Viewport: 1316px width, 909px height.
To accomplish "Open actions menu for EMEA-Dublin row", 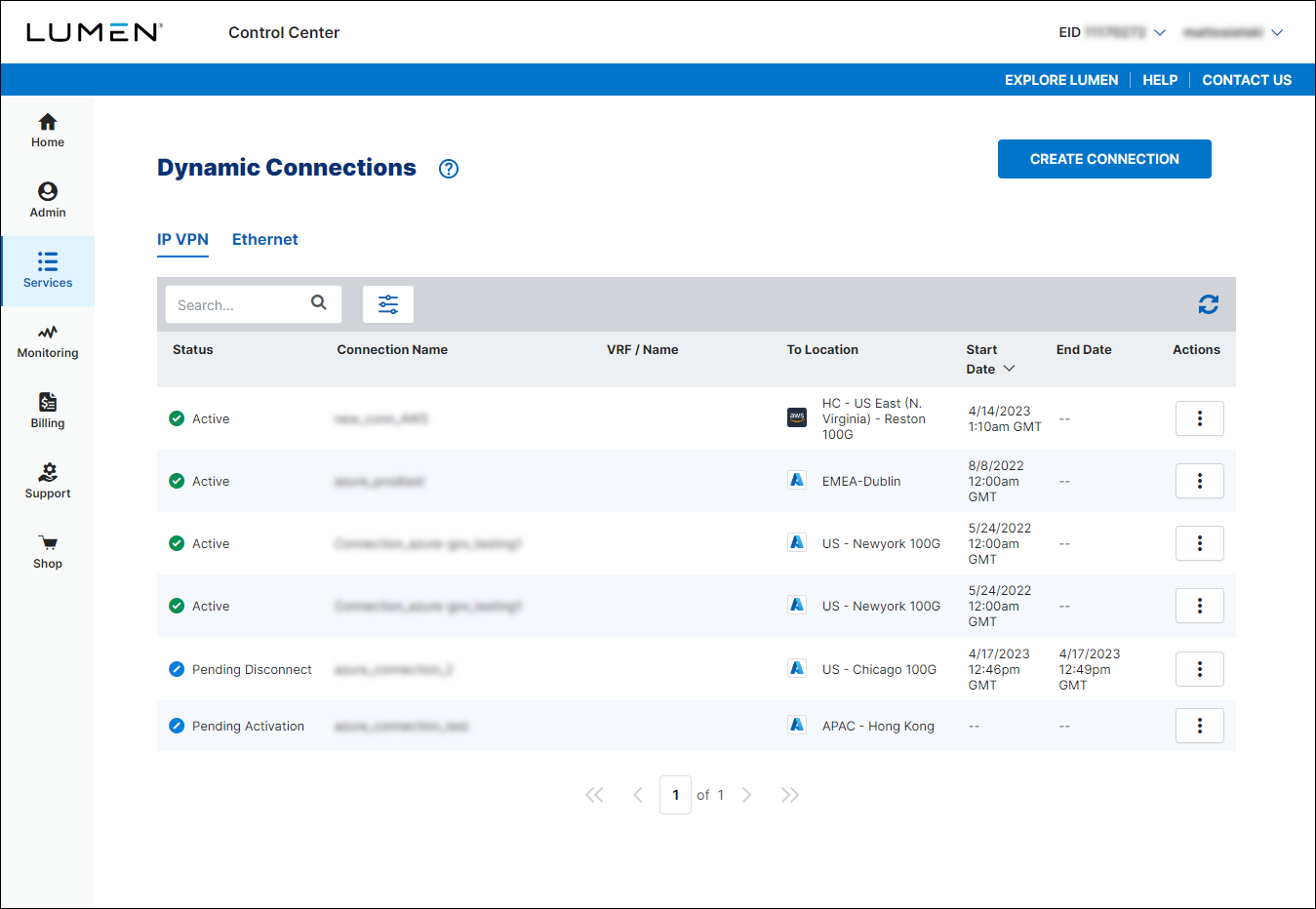I will coord(1200,481).
